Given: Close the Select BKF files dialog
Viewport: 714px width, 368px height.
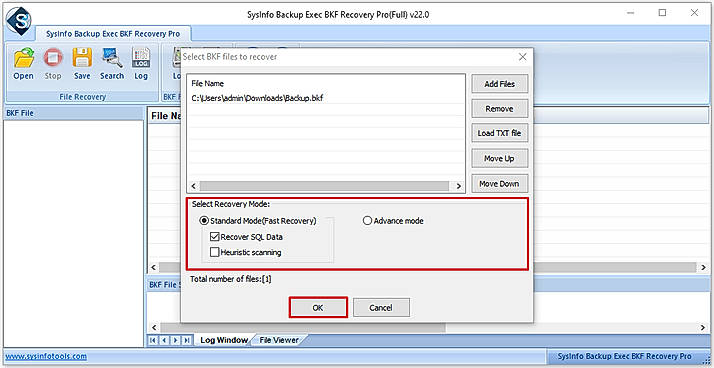Looking at the screenshot, I should (522, 57).
